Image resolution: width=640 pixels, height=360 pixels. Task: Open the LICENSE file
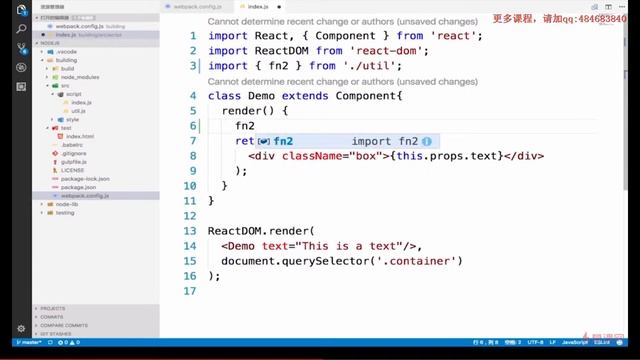96,170
